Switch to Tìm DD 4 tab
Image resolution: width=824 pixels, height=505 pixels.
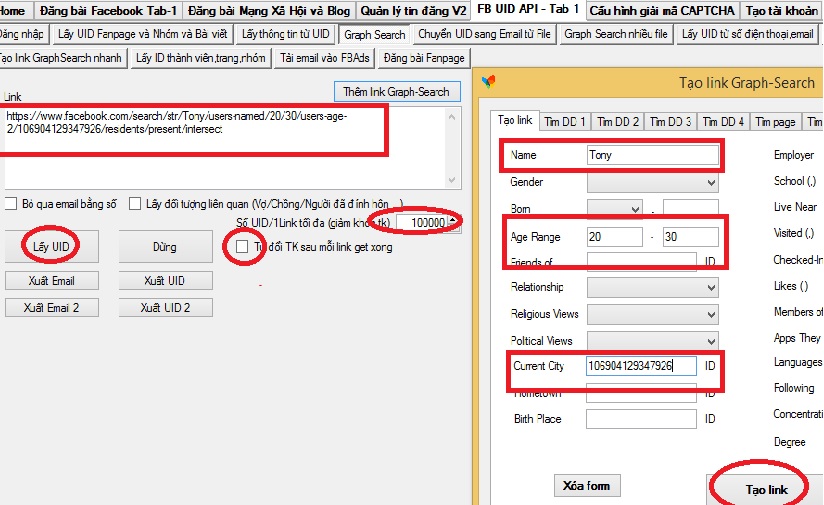[723, 122]
